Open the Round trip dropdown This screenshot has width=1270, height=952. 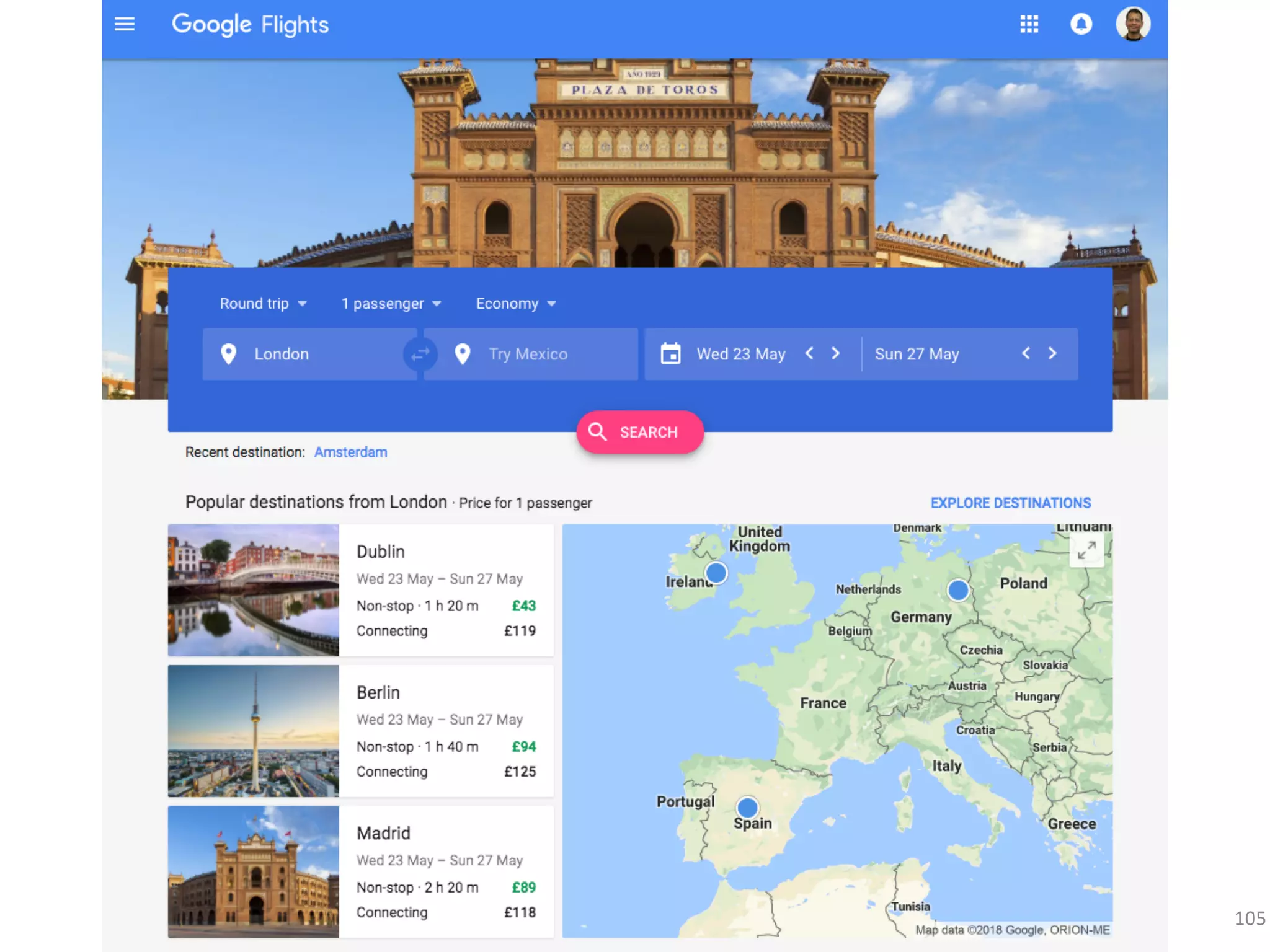tap(263, 304)
